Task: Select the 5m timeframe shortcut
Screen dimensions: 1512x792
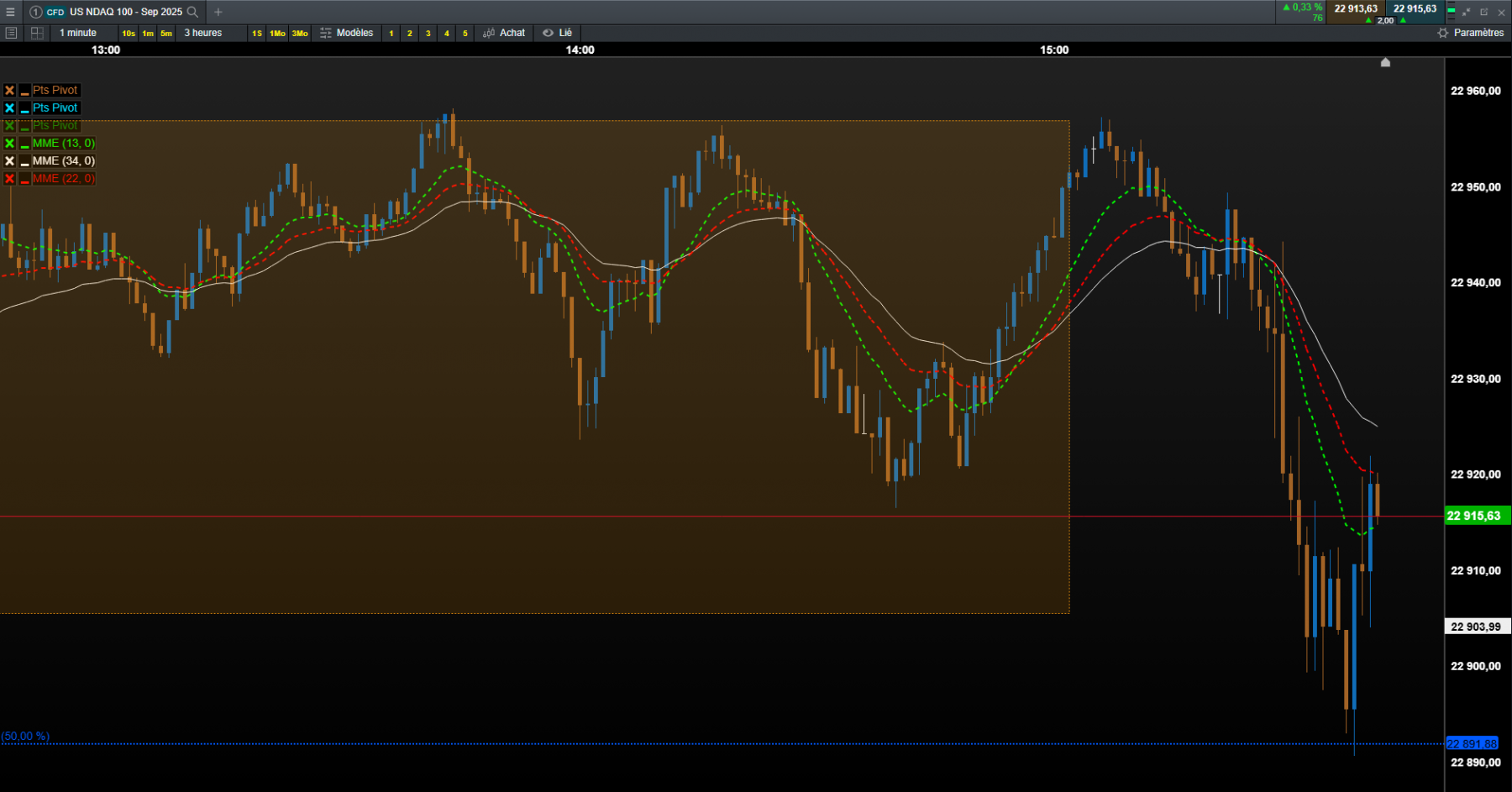Action: tap(166, 34)
